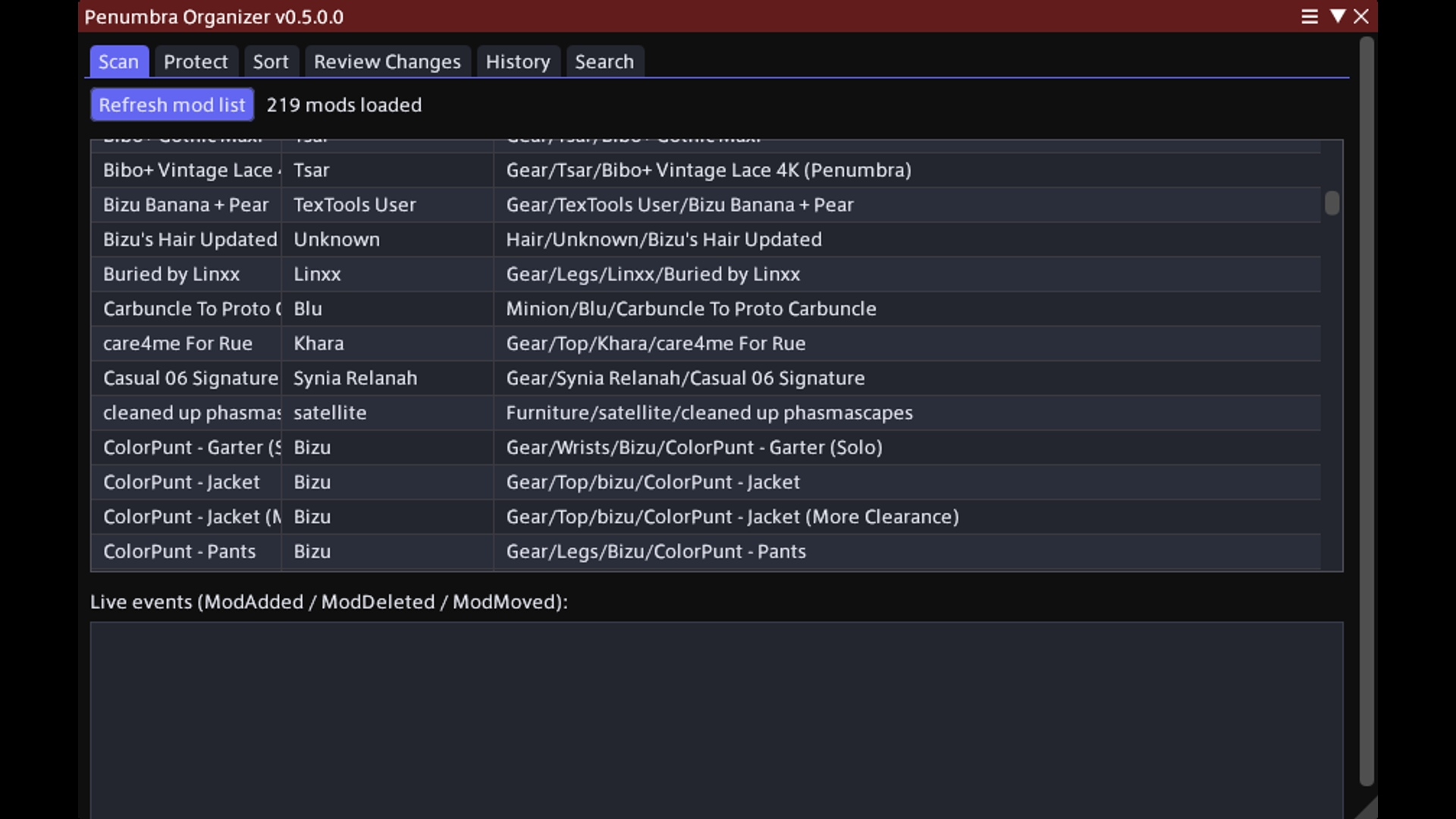Click path Hair/Unknown/Bizu's Hair Updated
Image resolution: width=1456 pixels, height=819 pixels.
[664, 240]
